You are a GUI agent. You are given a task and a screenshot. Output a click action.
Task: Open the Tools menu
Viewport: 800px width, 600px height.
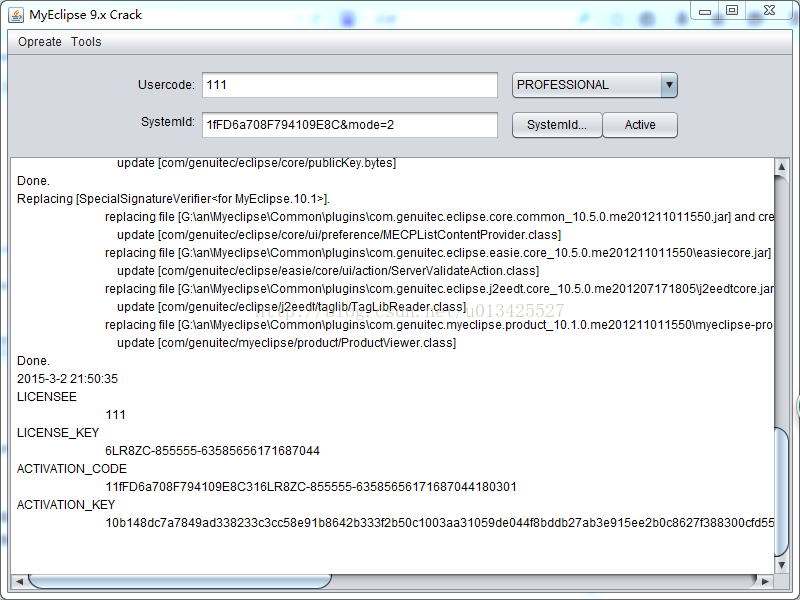(86, 42)
